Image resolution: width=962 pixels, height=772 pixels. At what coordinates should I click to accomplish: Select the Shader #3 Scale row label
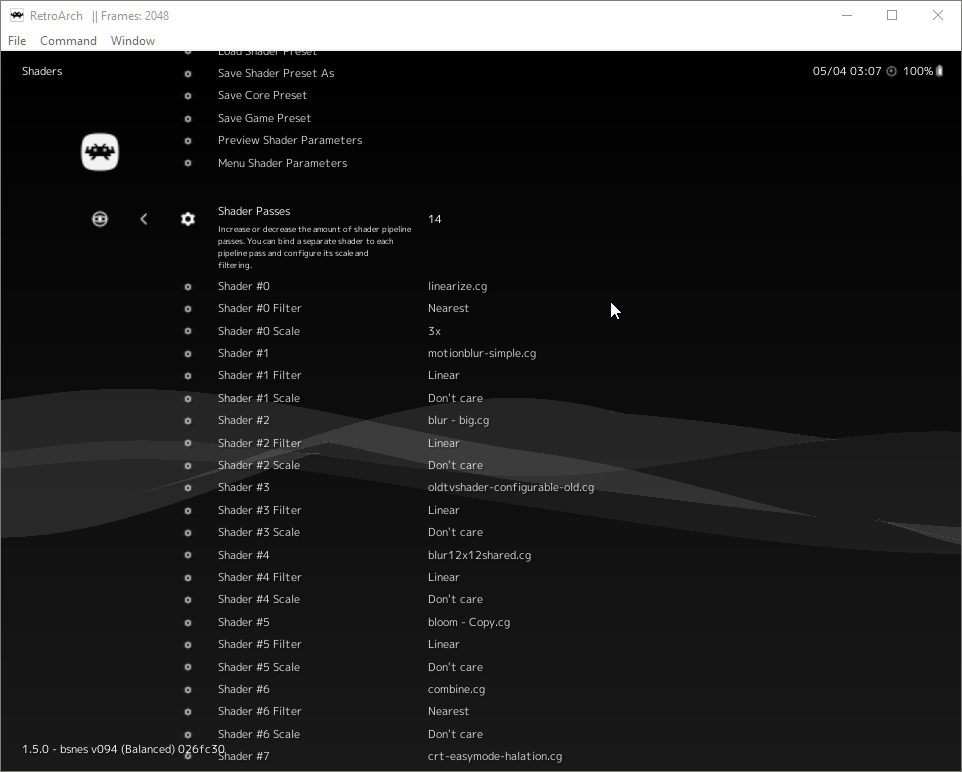coord(259,532)
